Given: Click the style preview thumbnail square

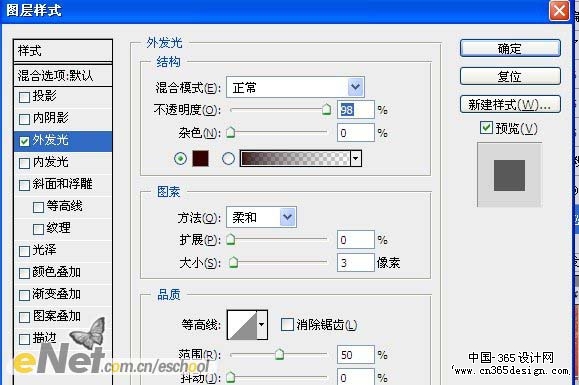Looking at the screenshot, I should (x=509, y=175).
